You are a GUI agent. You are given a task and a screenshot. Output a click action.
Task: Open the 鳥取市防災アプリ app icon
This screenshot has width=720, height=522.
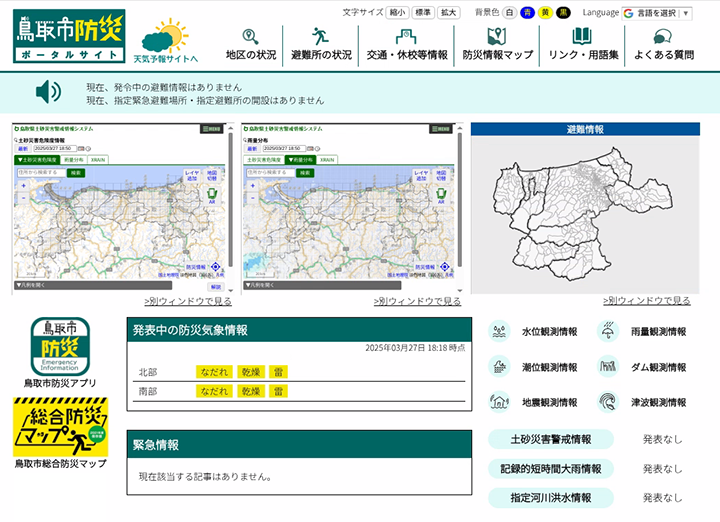(60, 346)
